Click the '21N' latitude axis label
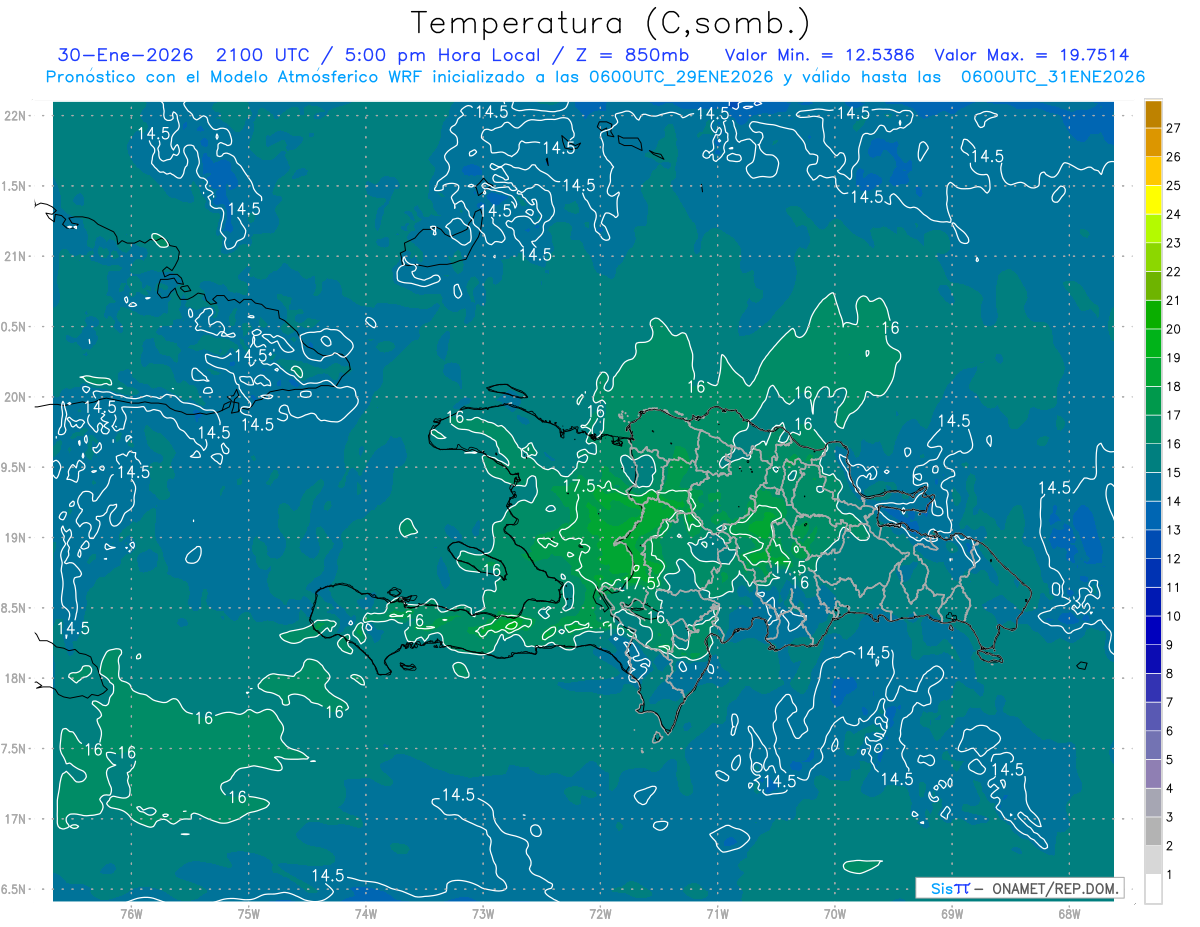 click(x=17, y=256)
